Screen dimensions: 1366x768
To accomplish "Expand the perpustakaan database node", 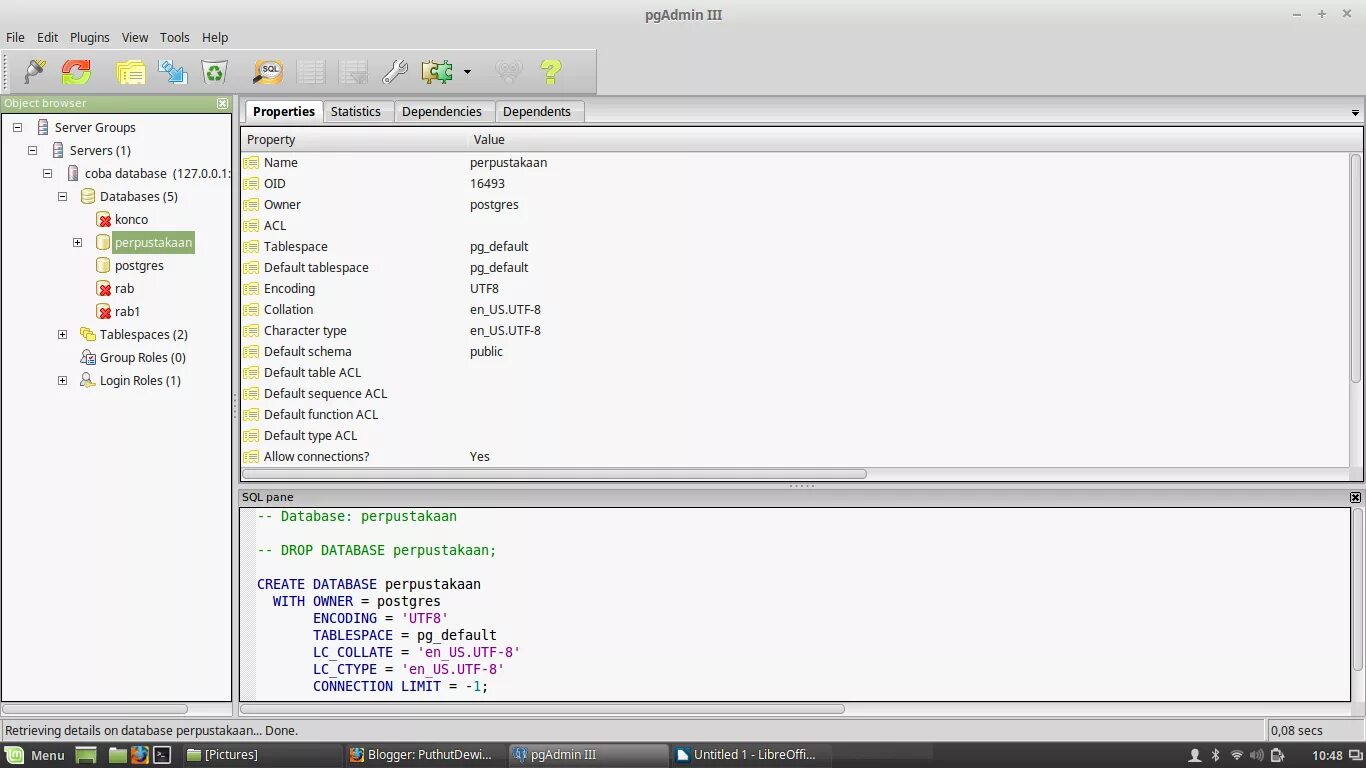I will click(x=77, y=242).
